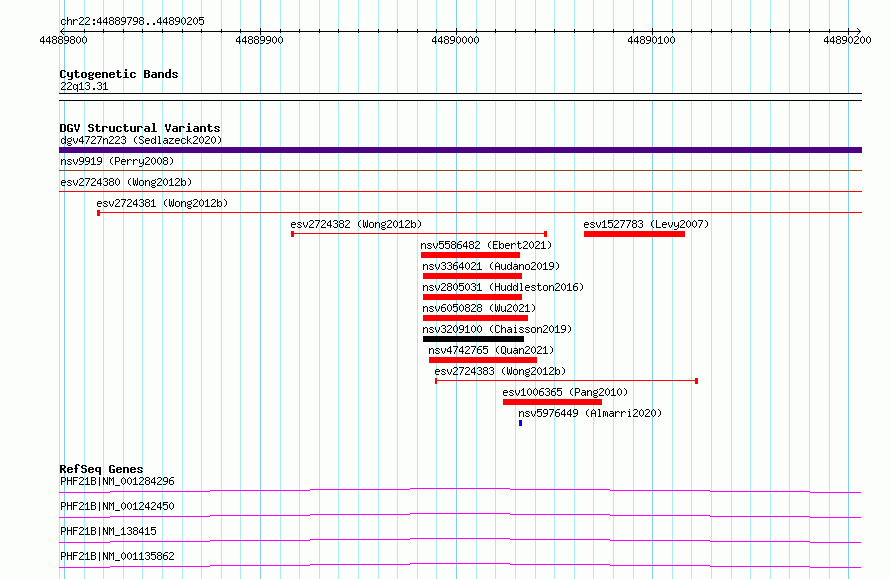Viewport: 890px width, 579px height.
Task: Click the red bar under nsv3364021 (Audano2019)
Action: [x=472, y=276]
